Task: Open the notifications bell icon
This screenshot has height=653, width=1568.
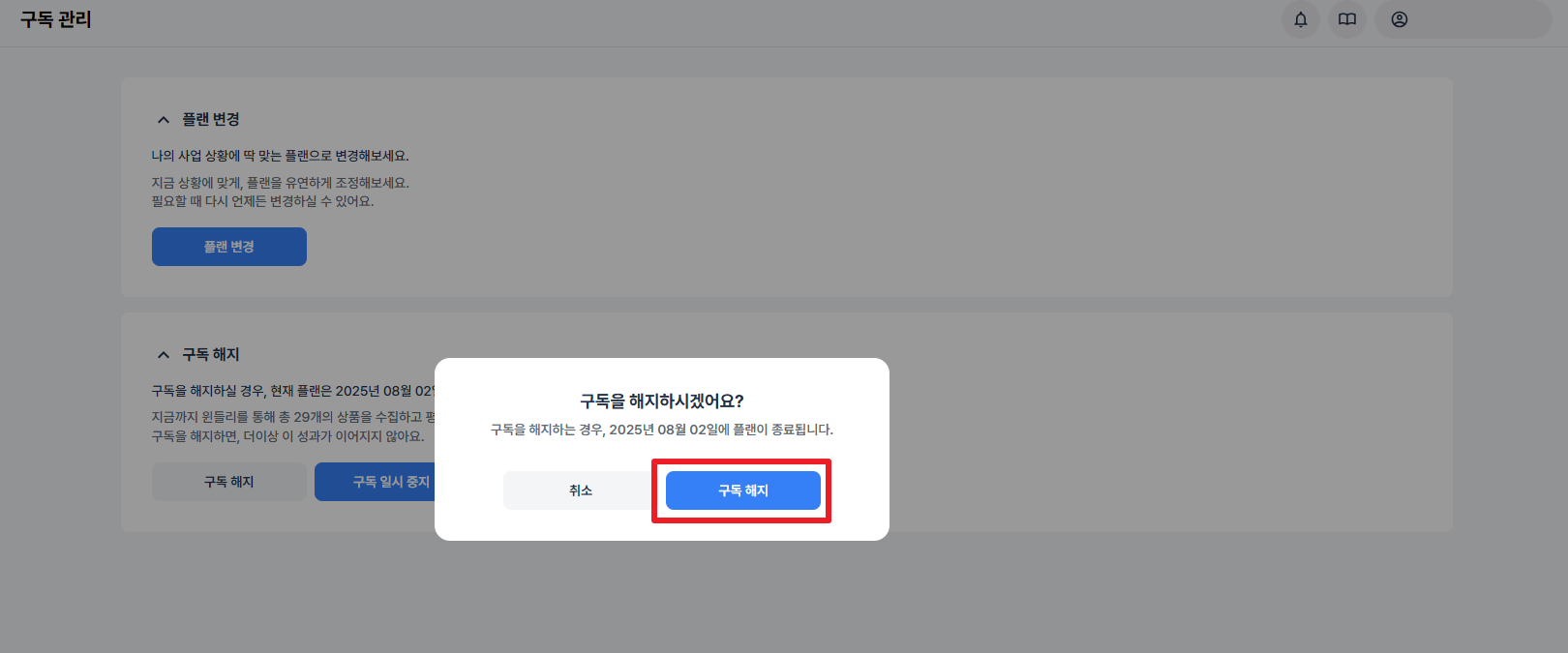Action: point(1301,19)
